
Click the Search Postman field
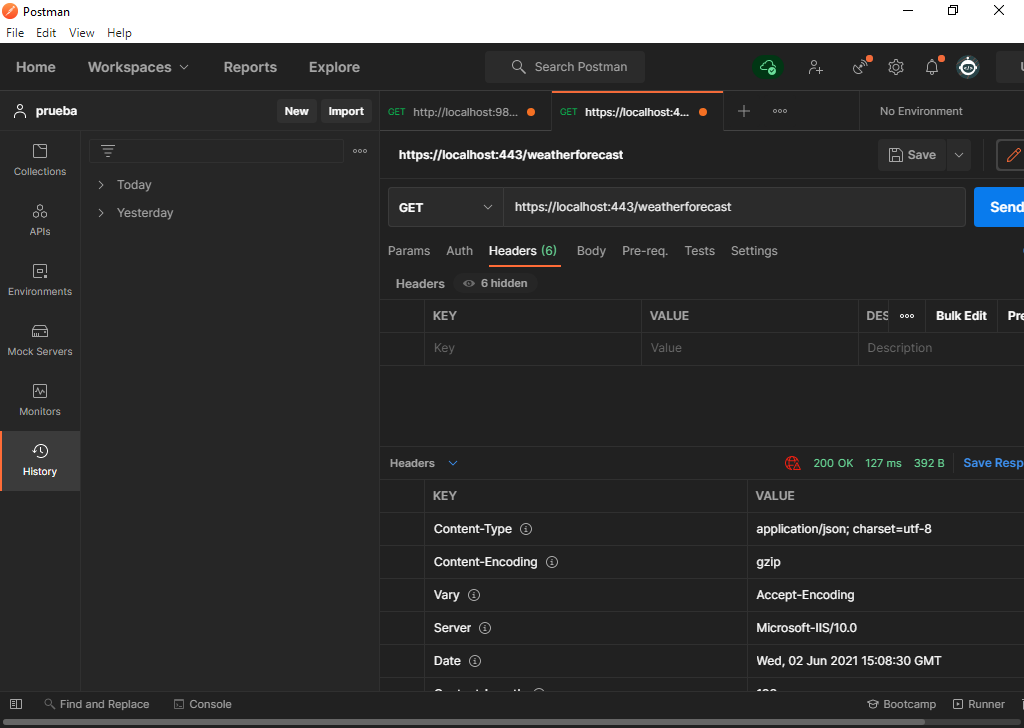(x=565, y=67)
